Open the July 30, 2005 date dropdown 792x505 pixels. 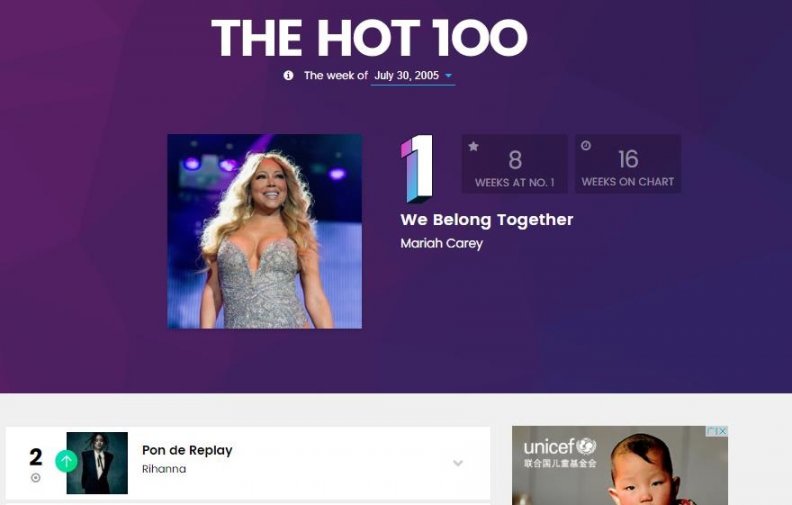point(413,76)
